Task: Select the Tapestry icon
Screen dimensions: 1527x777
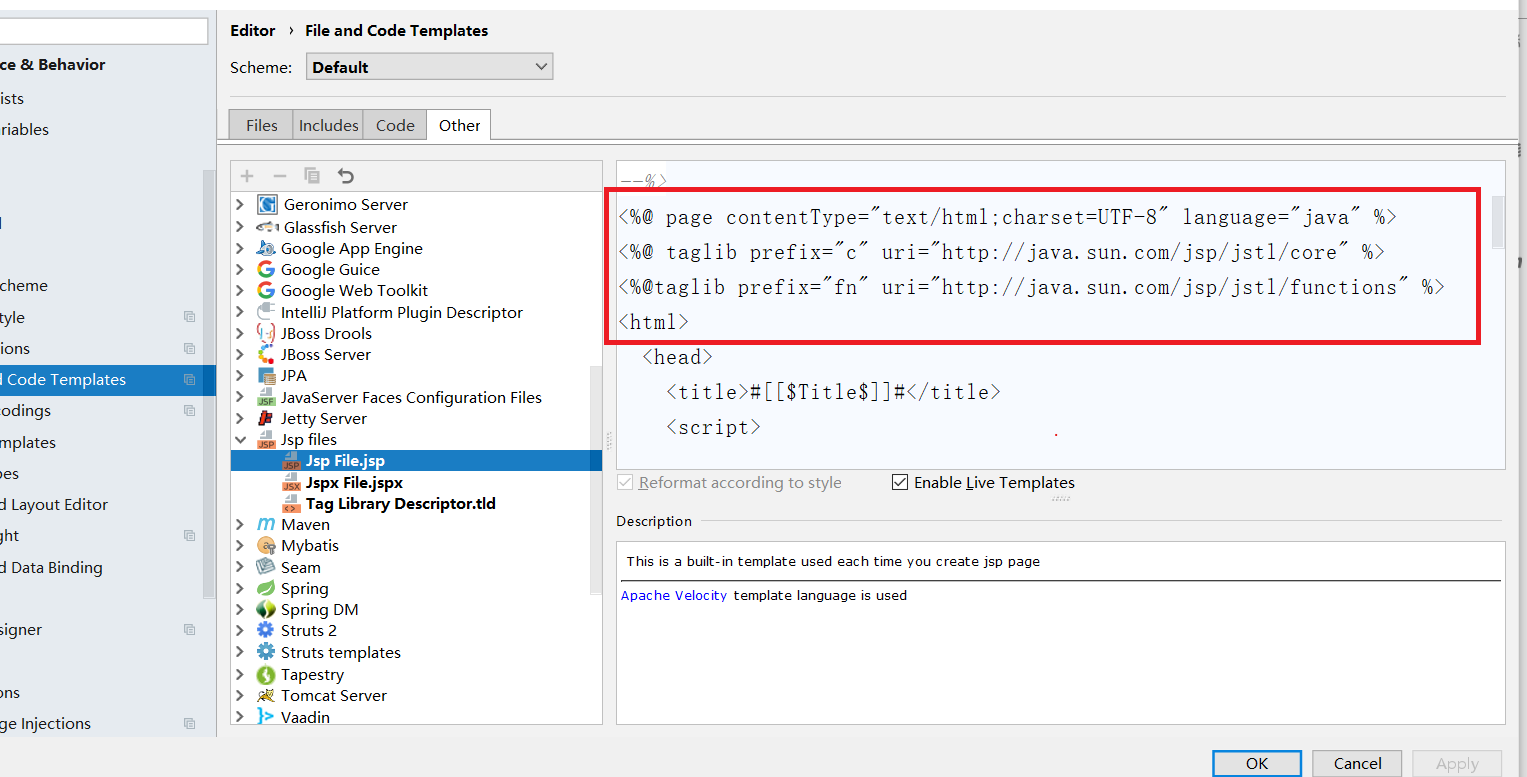Action: click(266, 675)
